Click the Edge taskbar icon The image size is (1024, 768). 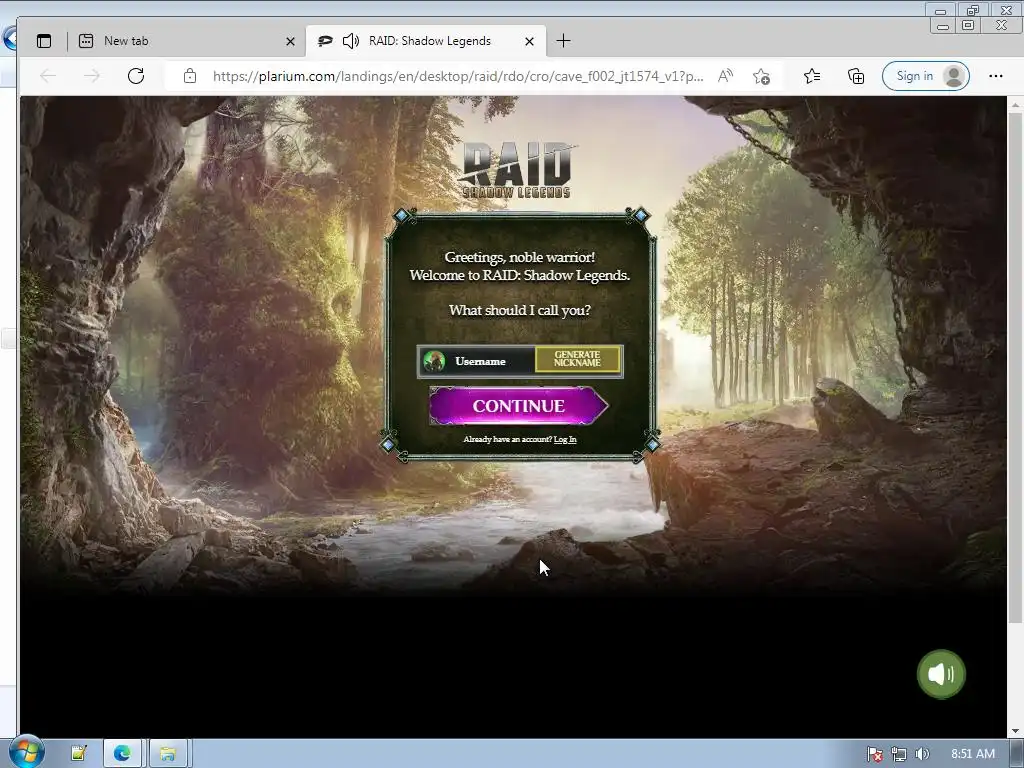pos(122,754)
